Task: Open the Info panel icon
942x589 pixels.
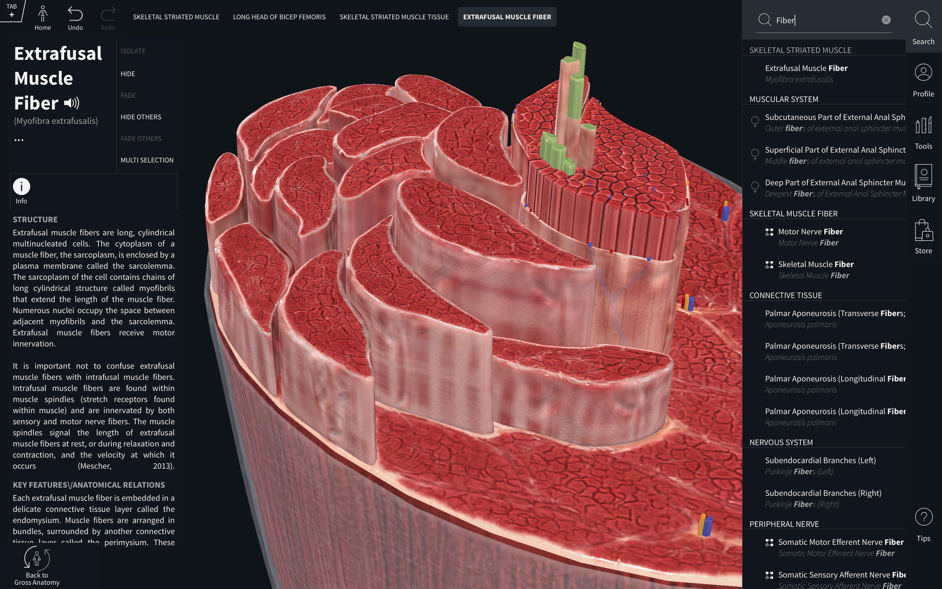Action: point(21,188)
